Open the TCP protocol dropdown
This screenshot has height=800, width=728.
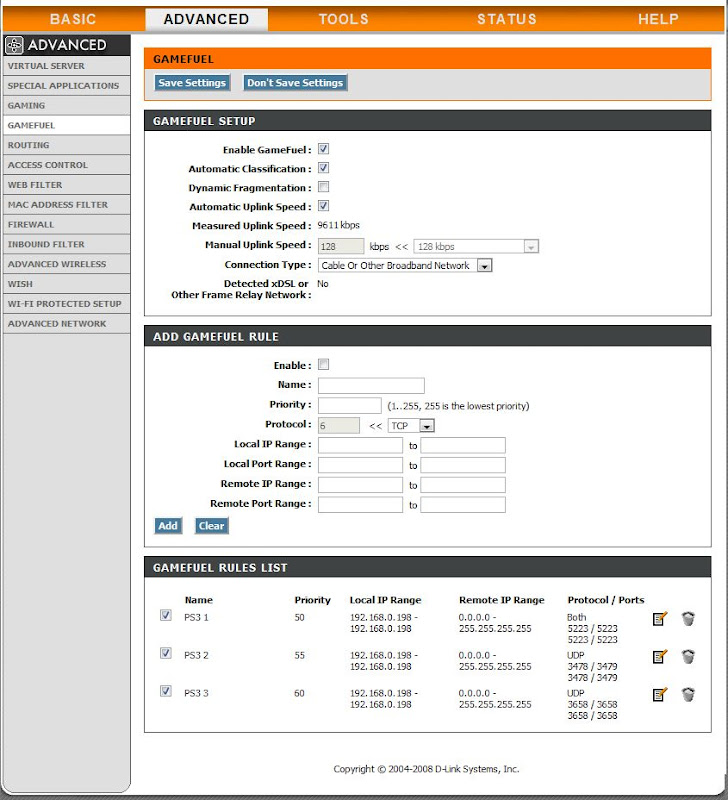point(411,426)
